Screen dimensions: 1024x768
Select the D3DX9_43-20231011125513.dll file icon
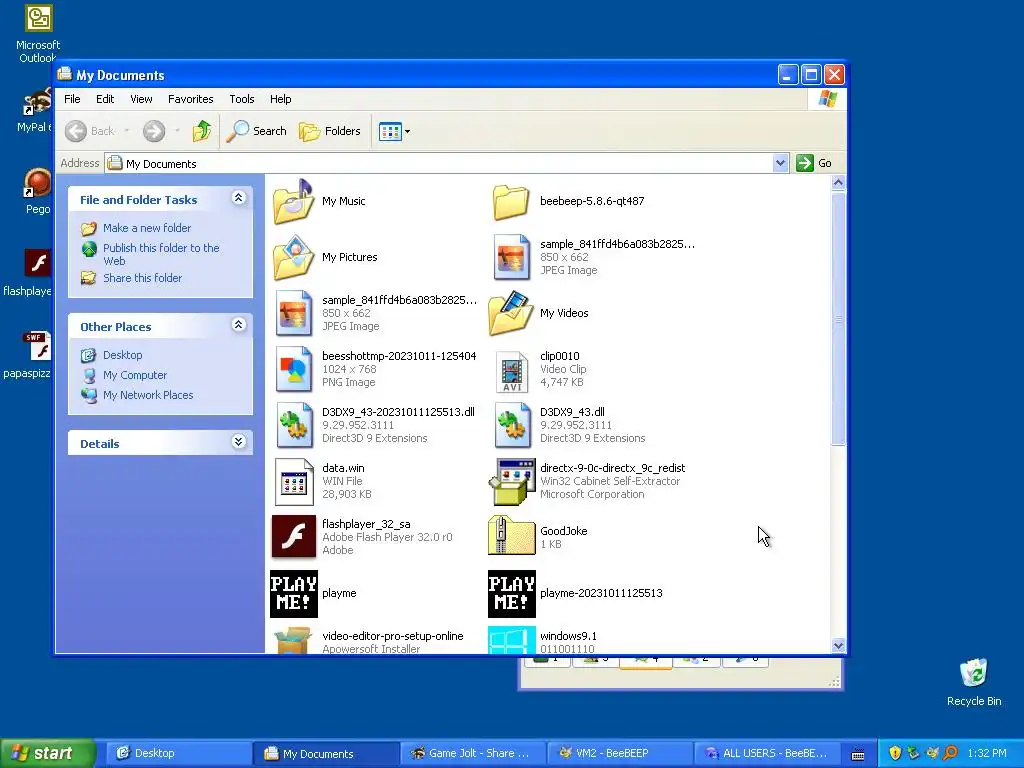click(293, 425)
